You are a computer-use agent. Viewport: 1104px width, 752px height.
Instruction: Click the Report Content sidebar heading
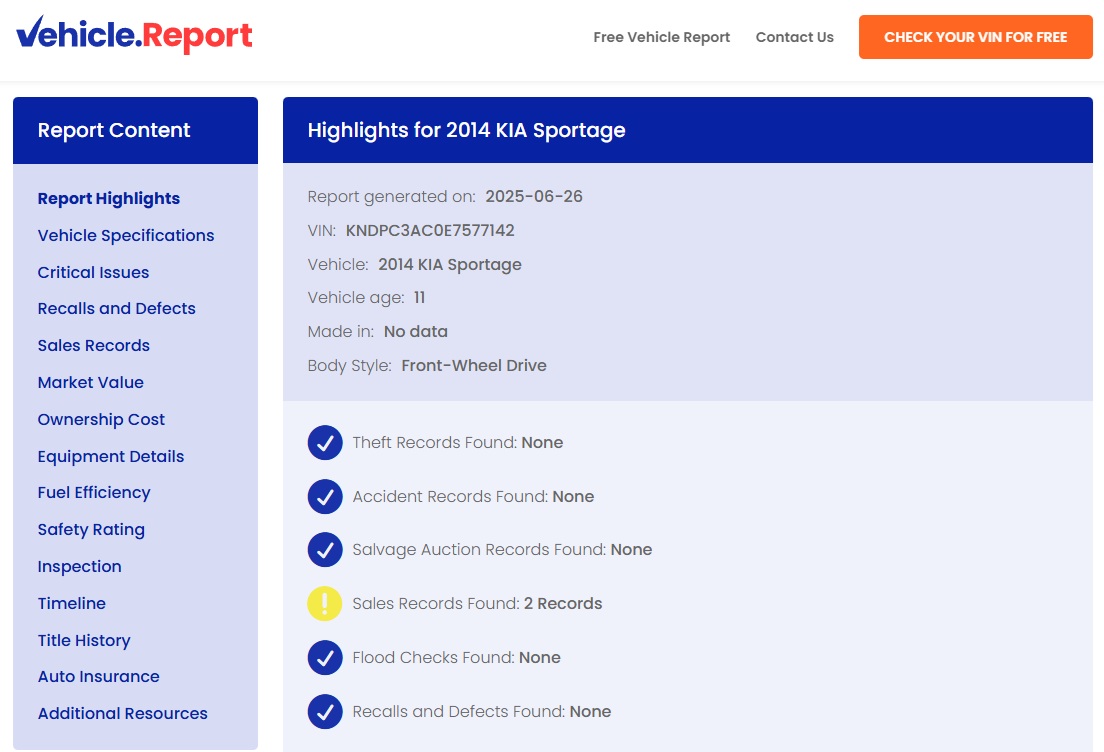coord(113,130)
